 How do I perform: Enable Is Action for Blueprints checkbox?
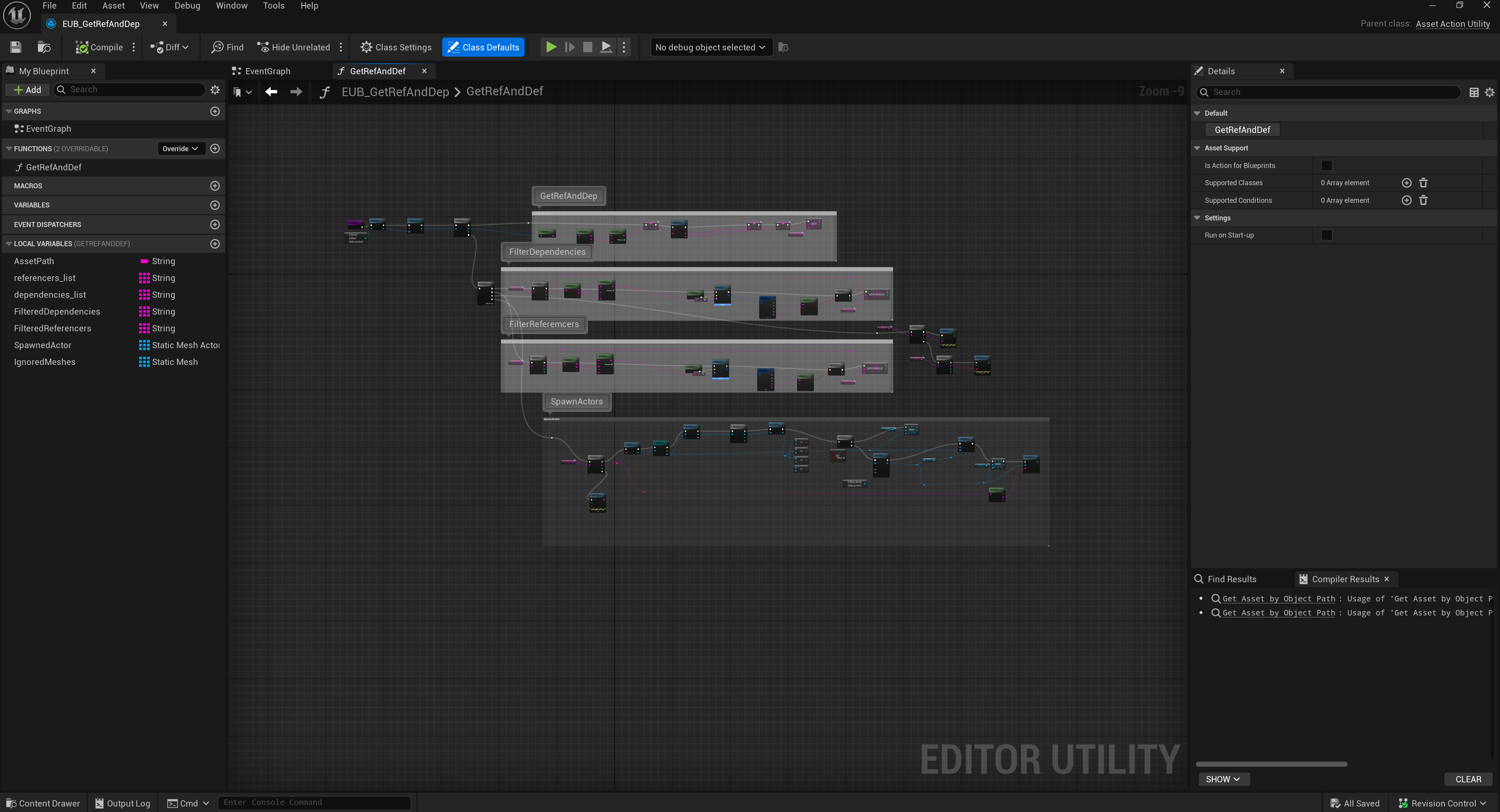(x=1326, y=165)
